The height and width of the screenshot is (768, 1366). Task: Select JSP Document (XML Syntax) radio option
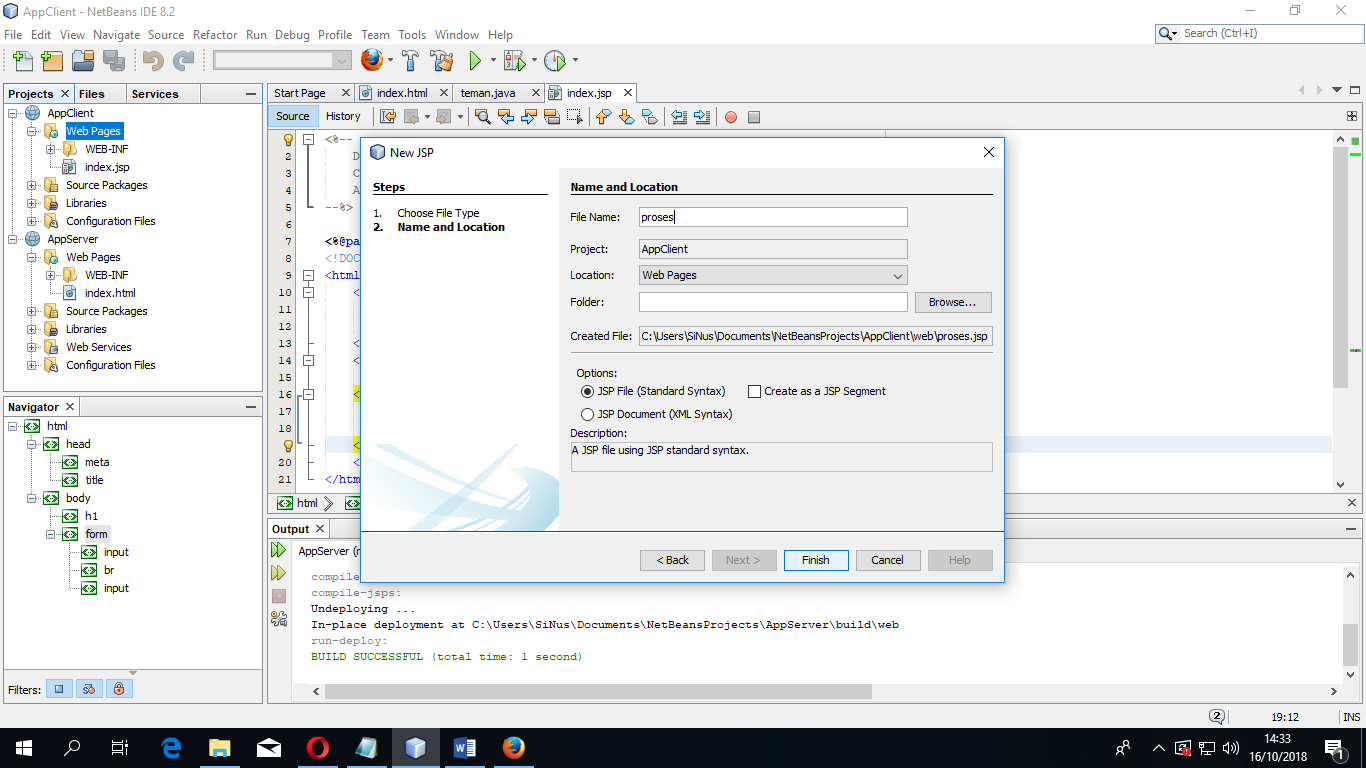coord(588,414)
